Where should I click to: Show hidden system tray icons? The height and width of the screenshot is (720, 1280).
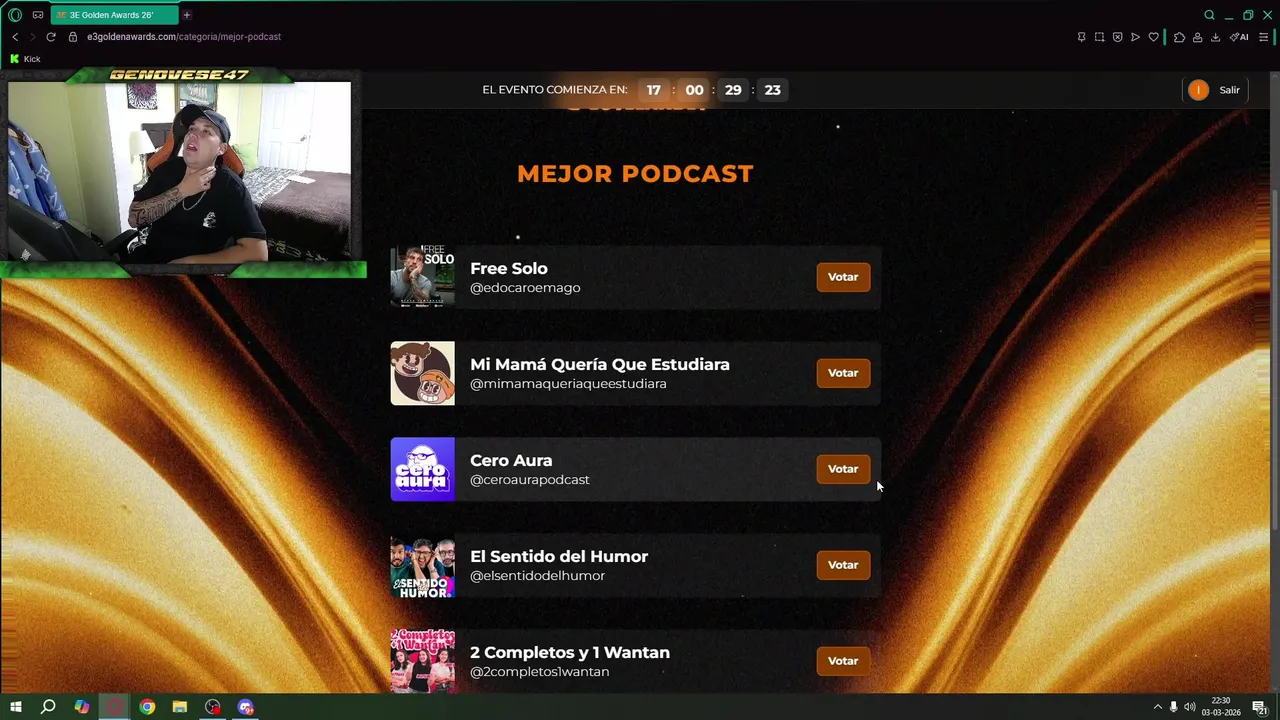pyautogui.click(x=1158, y=707)
